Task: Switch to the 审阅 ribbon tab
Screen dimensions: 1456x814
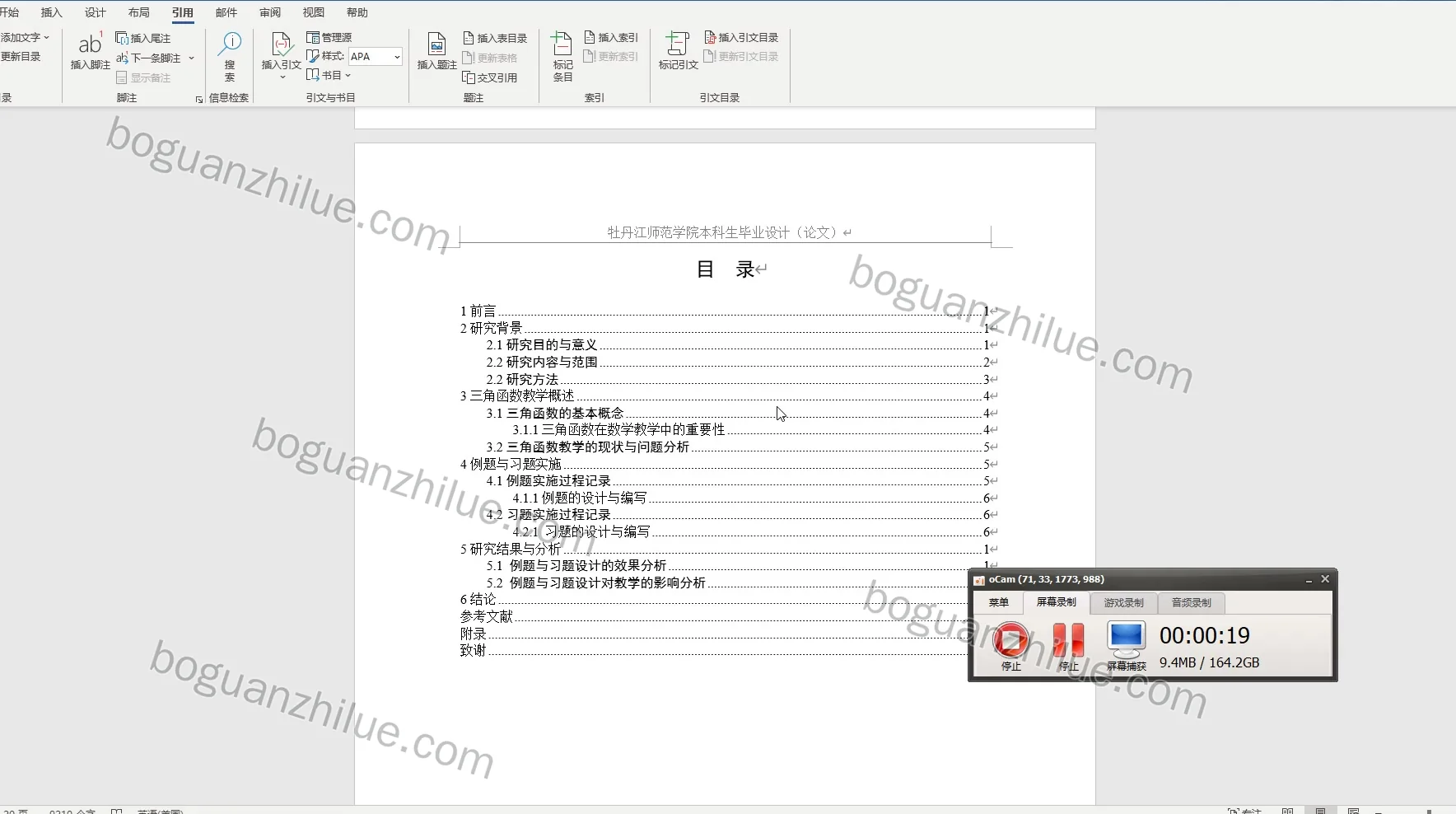Action: coord(269,12)
